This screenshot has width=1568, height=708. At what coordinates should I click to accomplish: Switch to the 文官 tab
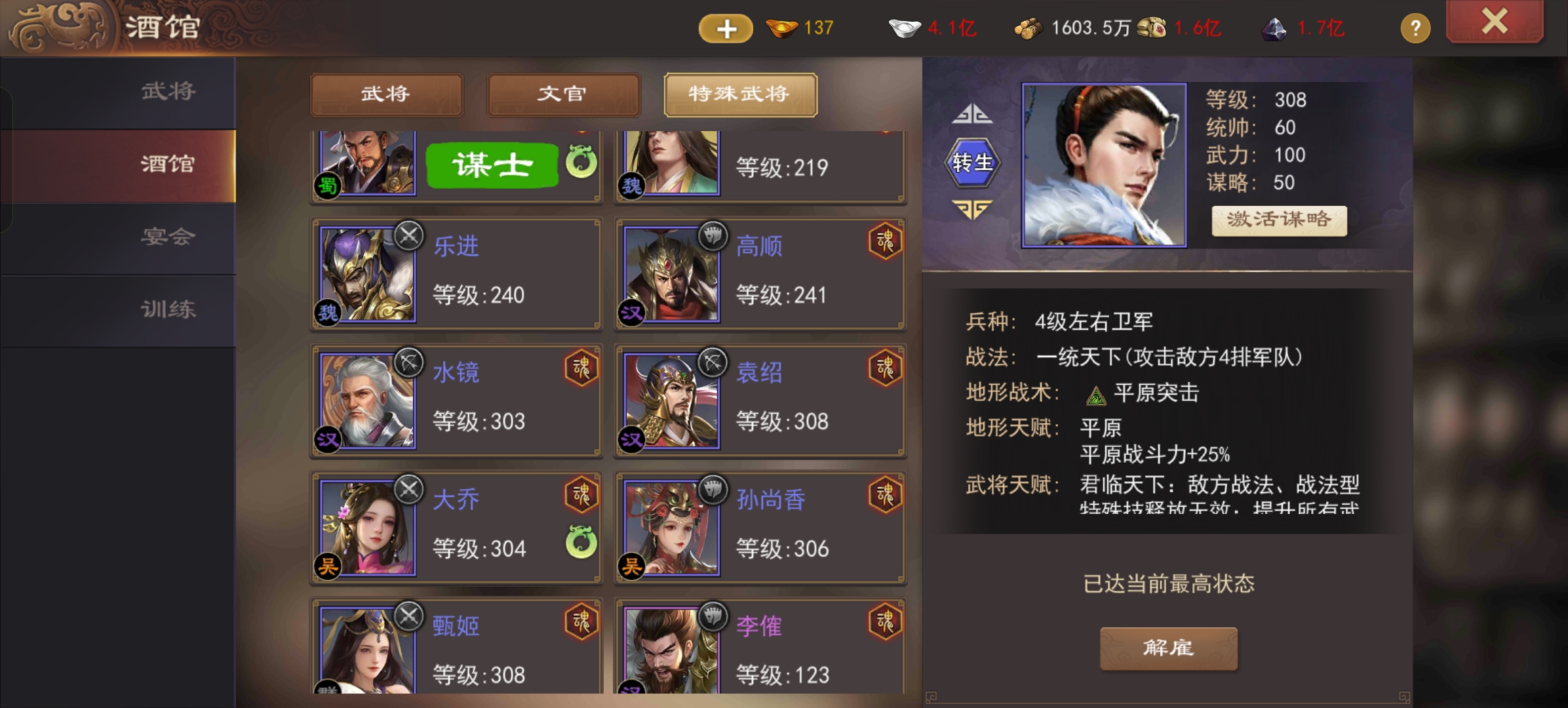pyautogui.click(x=562, y=94)
